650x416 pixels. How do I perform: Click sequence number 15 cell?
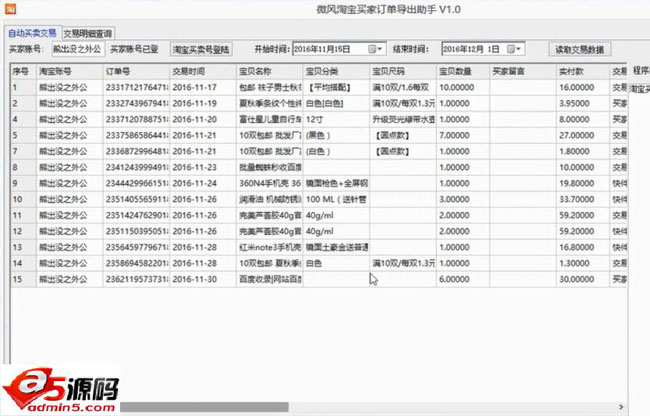click(x=23, y=279)
